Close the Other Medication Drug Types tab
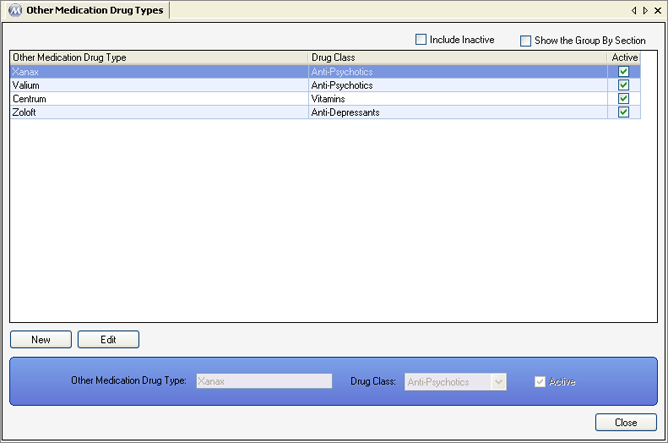Image resolution: width=668 pixels, height=443 pixels. tap(658, 10)
